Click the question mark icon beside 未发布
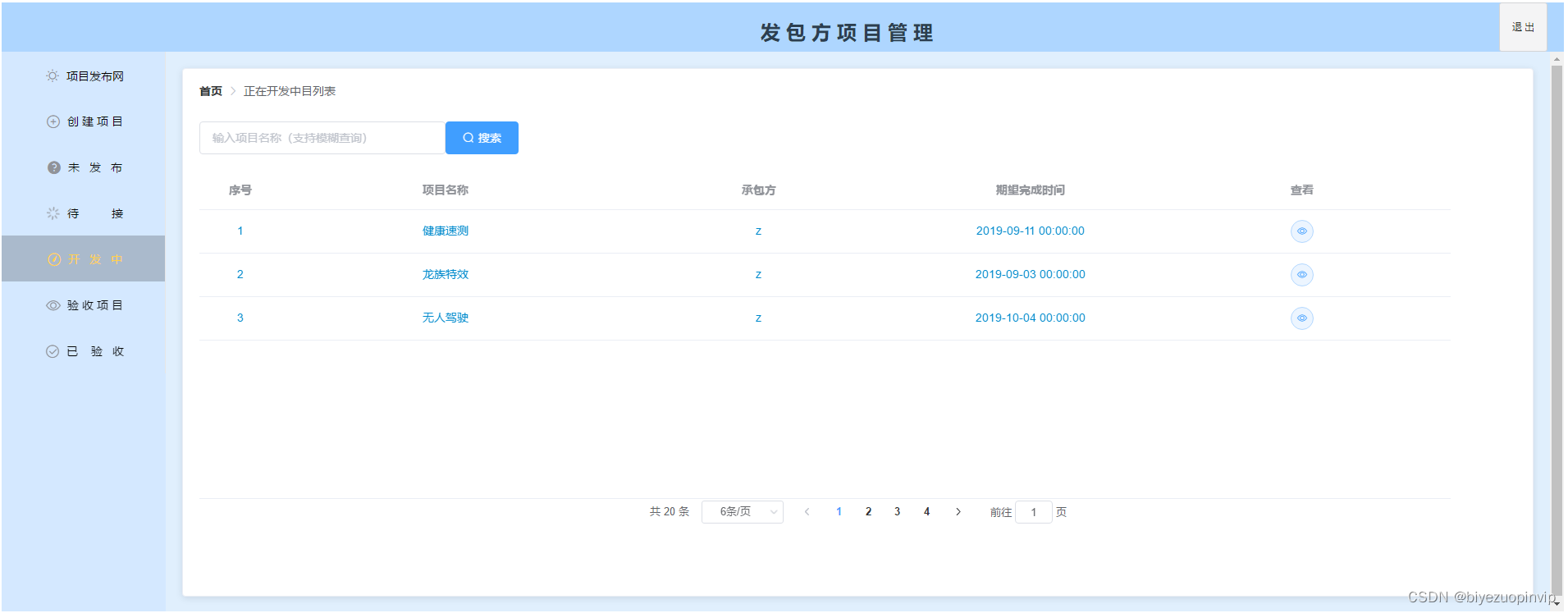 (54, 167)
